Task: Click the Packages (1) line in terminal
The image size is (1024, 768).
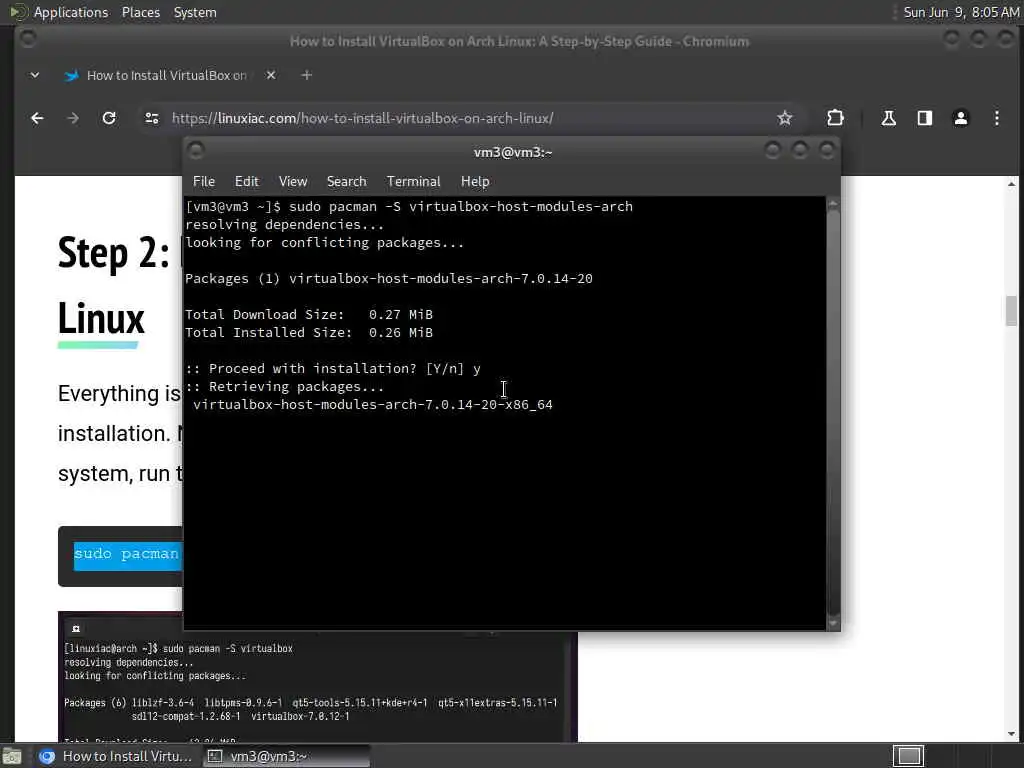Action: (389, 279)
